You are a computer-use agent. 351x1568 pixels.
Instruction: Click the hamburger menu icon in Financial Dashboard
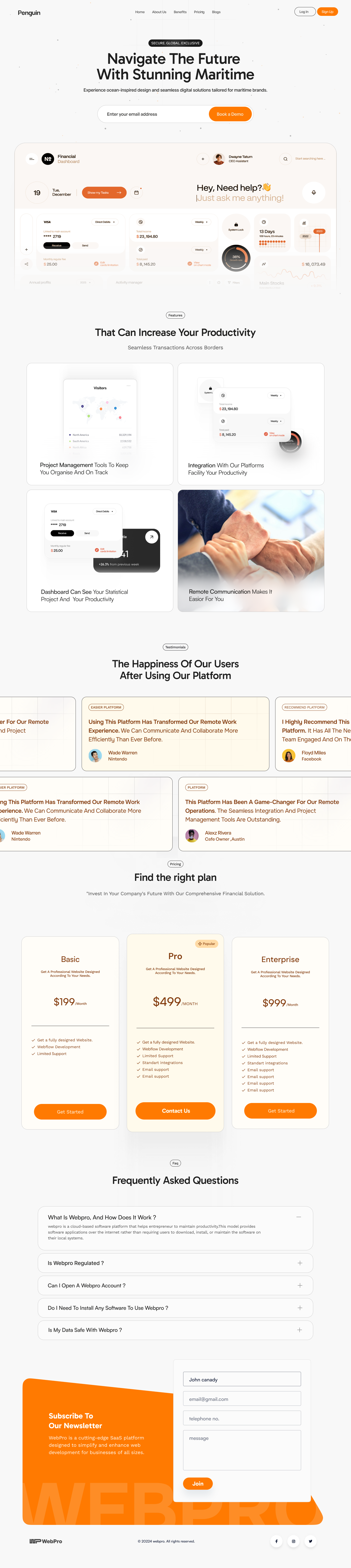click(x=31, y=159)
